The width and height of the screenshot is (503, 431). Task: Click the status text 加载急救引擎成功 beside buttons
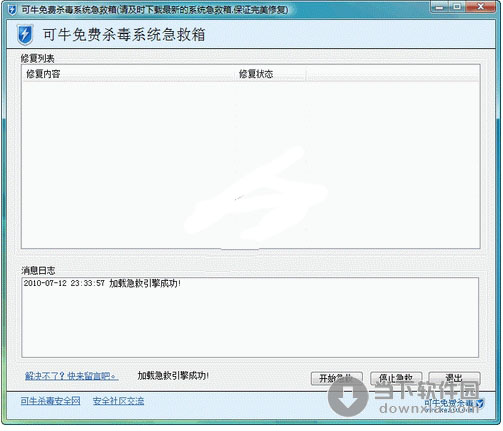(x=173, y=376)
